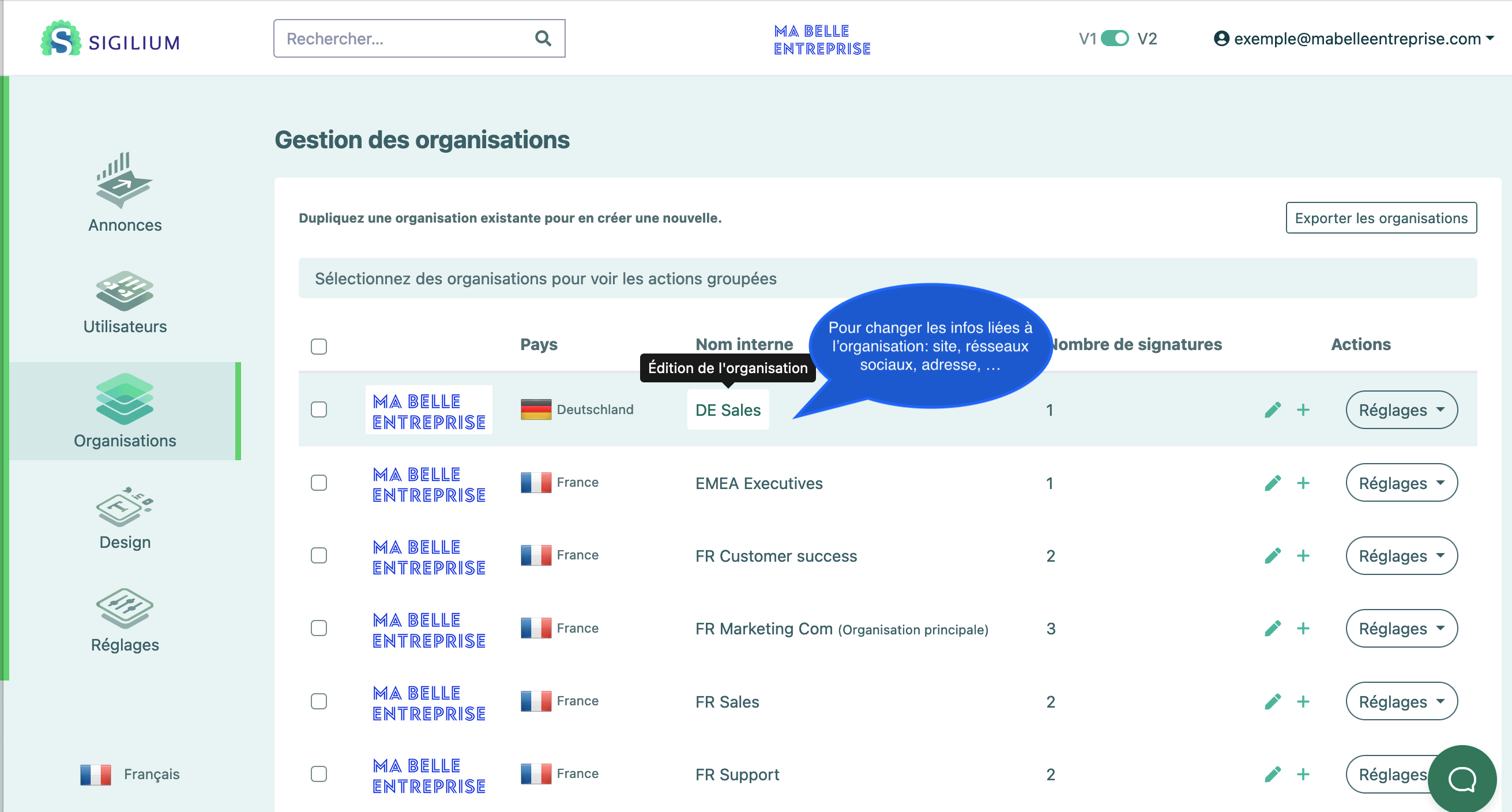Image resolution: width=1512 pixels, height=812 pixels.
Task: Select the EMEA Executives row checkbox
Action: (319, 483)
